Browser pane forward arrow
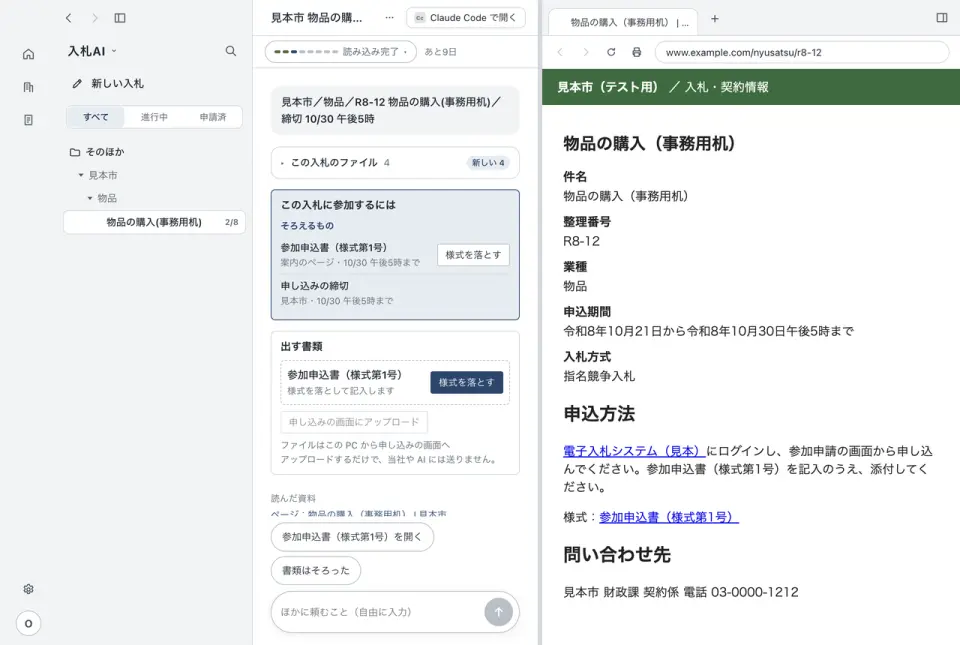 click(x=585, y=53)
